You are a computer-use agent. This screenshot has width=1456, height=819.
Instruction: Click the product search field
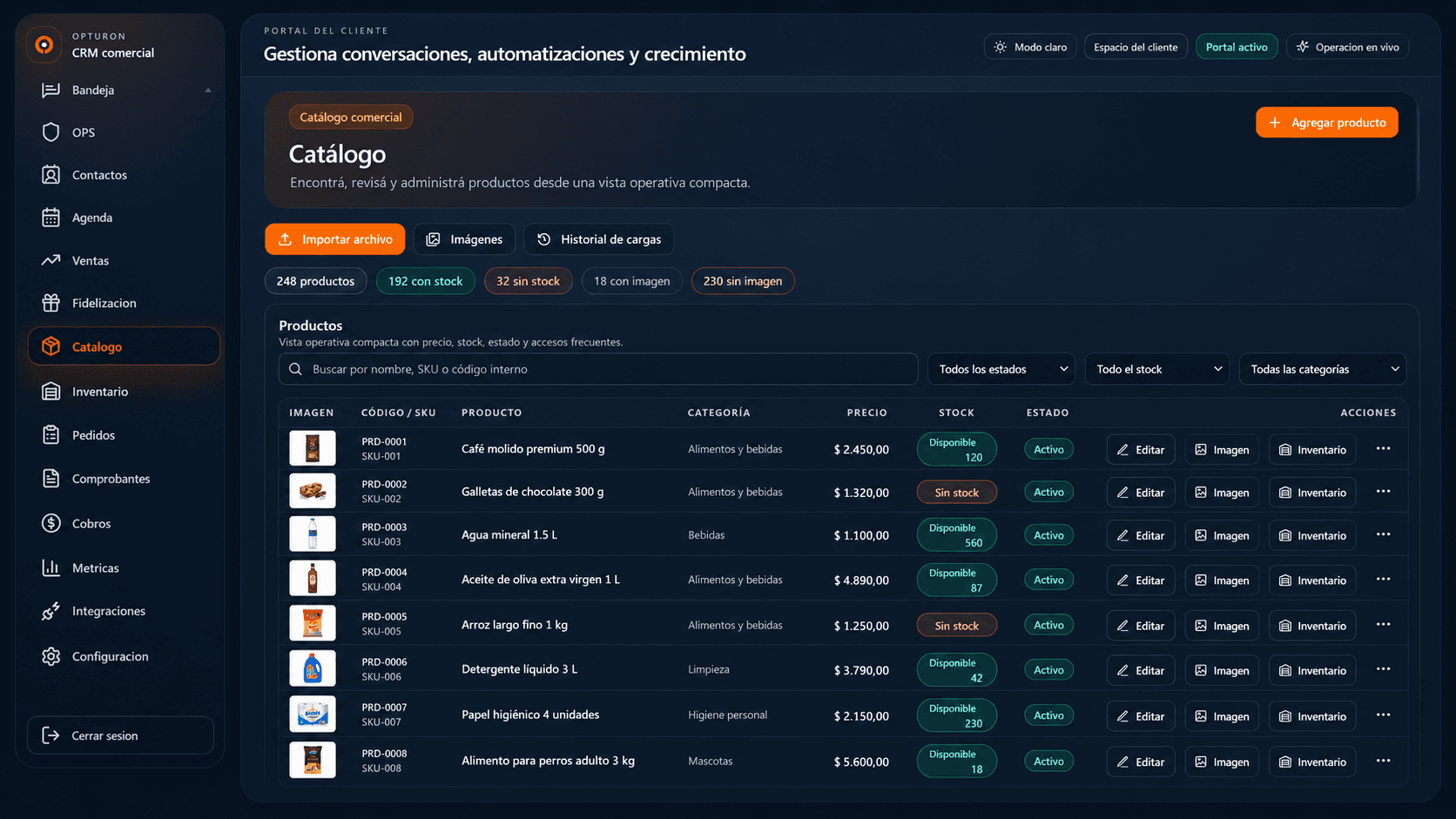(x=598, y=369)
